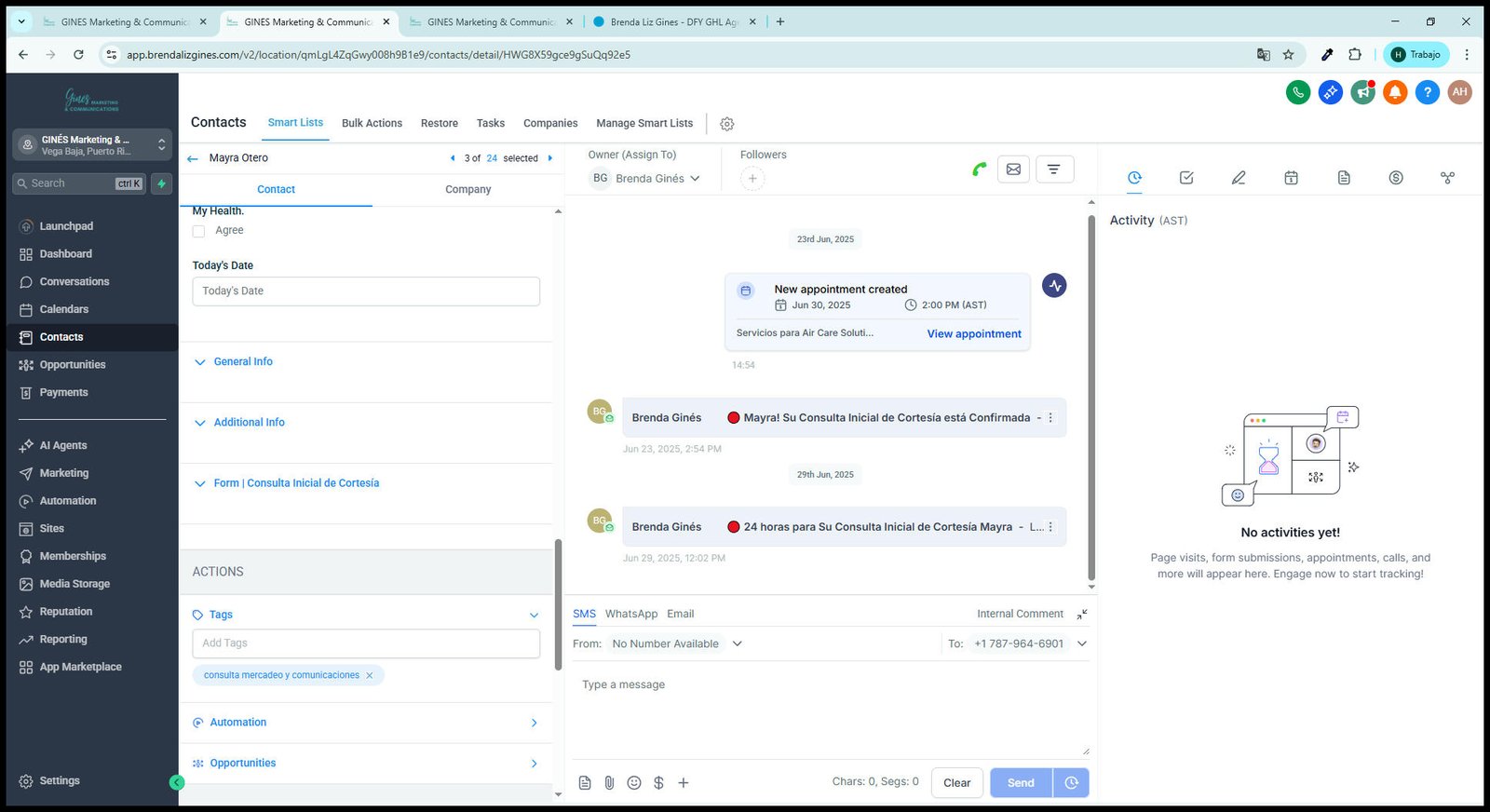Click the green call contact phone icon

979,169
